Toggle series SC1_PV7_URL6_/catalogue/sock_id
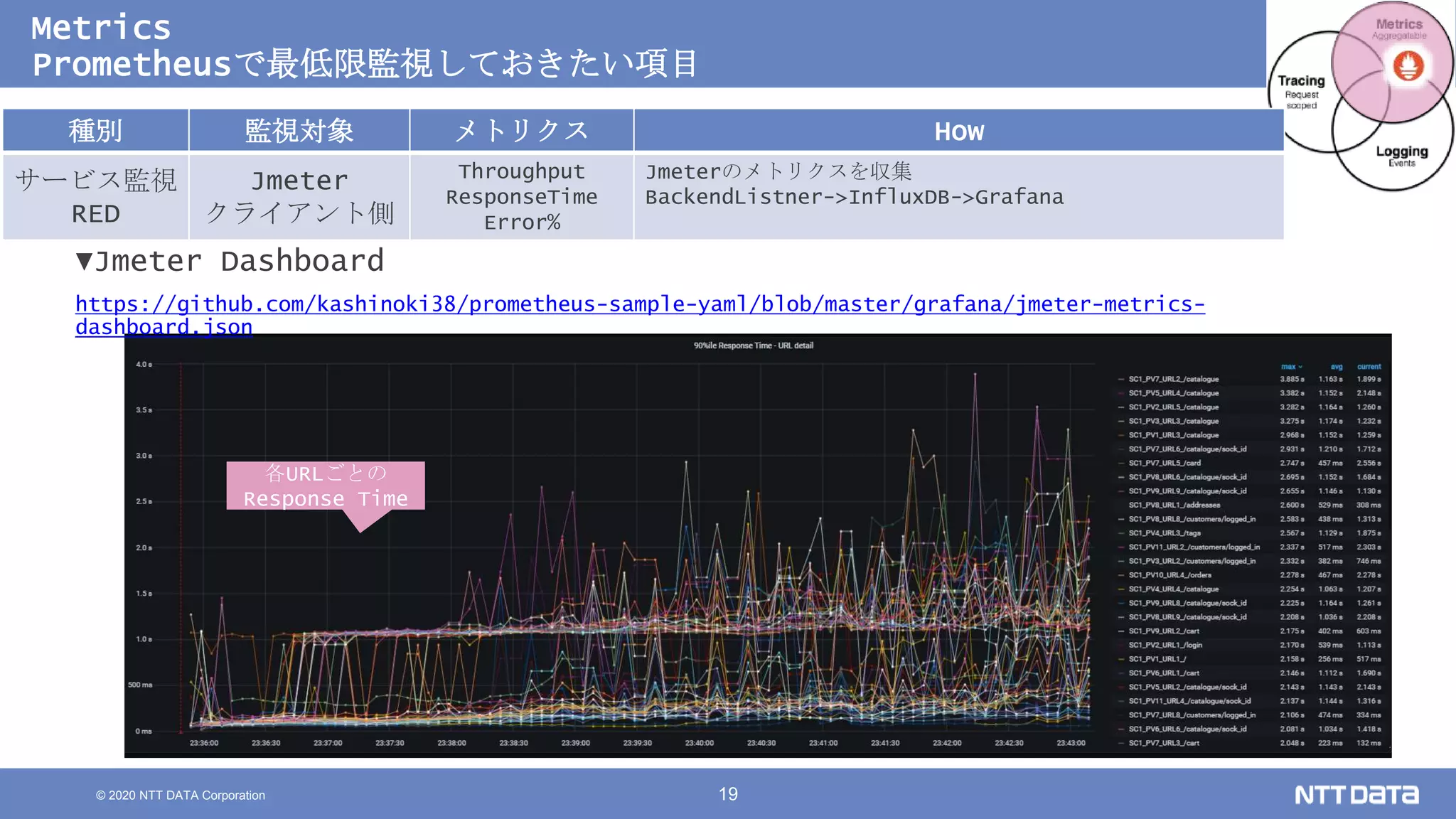This screenshot has width=1456, height=819. pos(1187,449)
